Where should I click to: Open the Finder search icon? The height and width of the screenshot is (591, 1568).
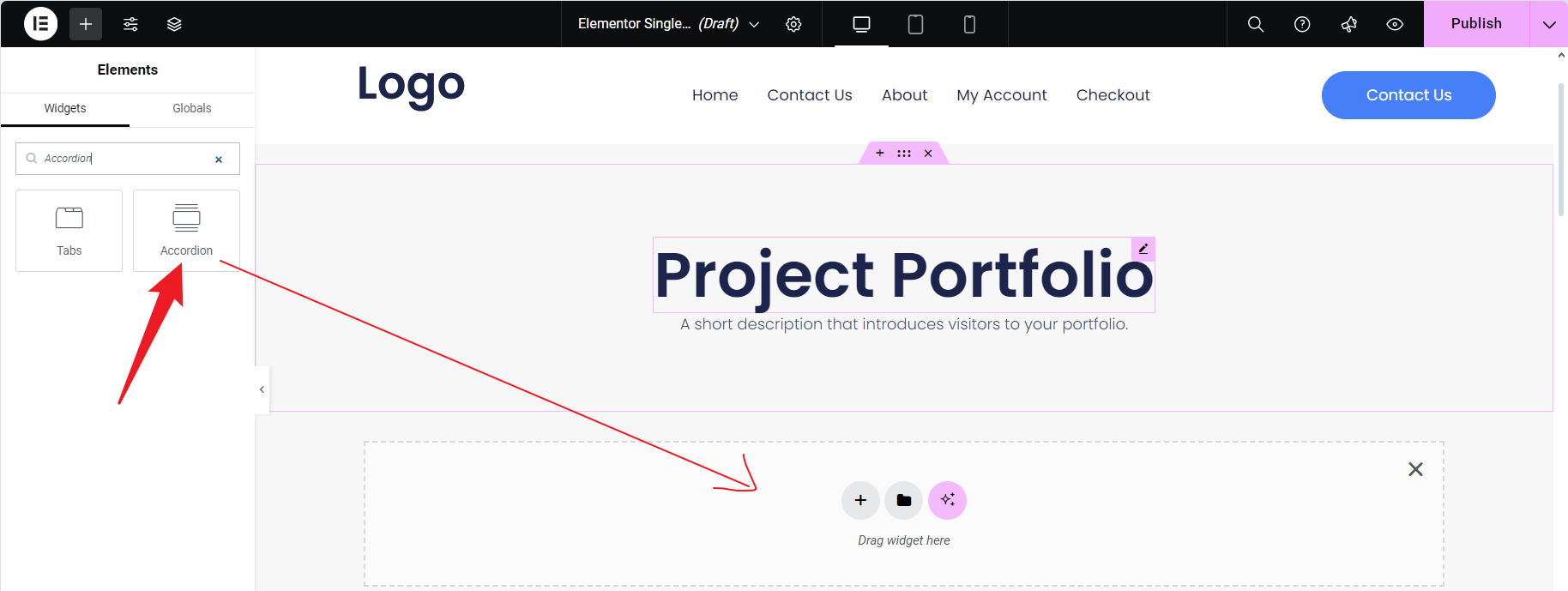pos(1255,24)
